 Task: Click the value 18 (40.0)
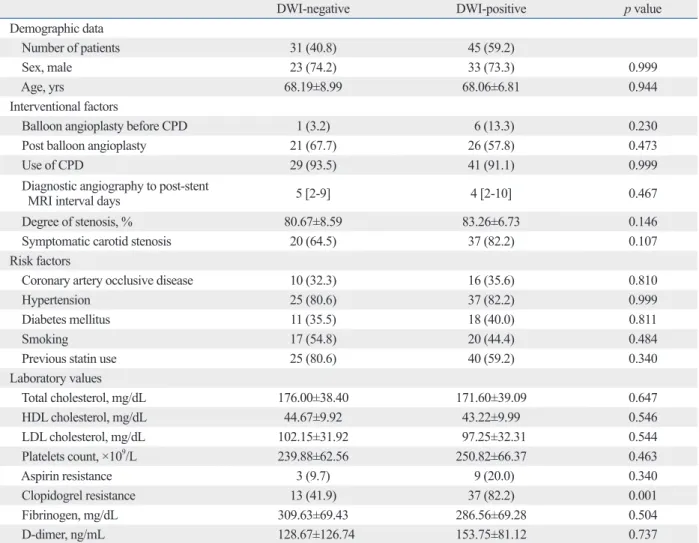point(491,320)
